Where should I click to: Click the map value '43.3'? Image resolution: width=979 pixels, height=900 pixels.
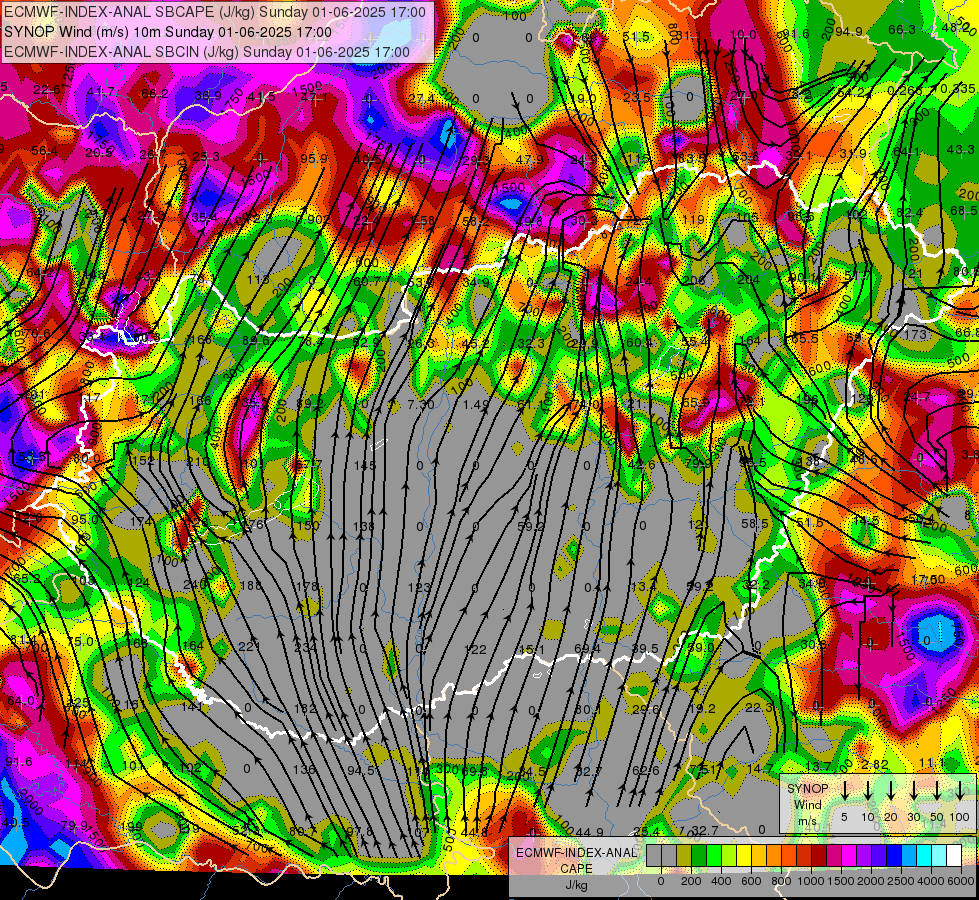[960, 150]
